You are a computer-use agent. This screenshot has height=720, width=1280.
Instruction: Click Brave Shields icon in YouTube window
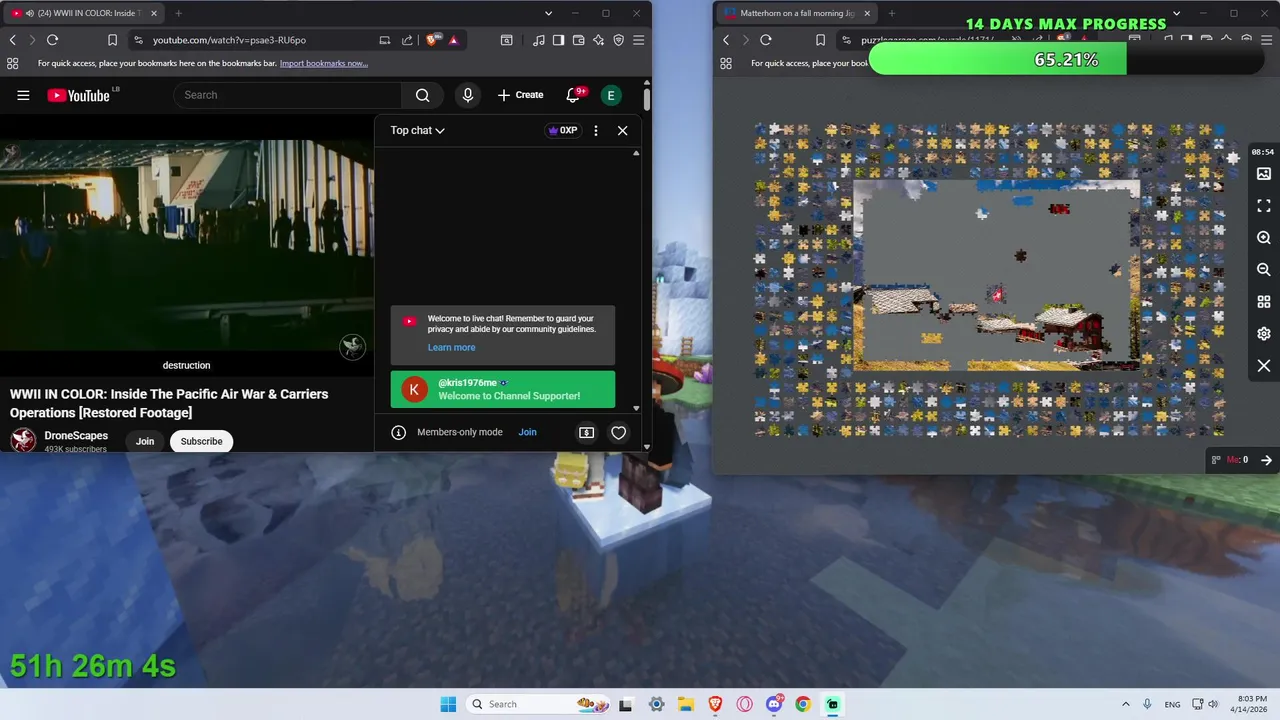[432, 40]
